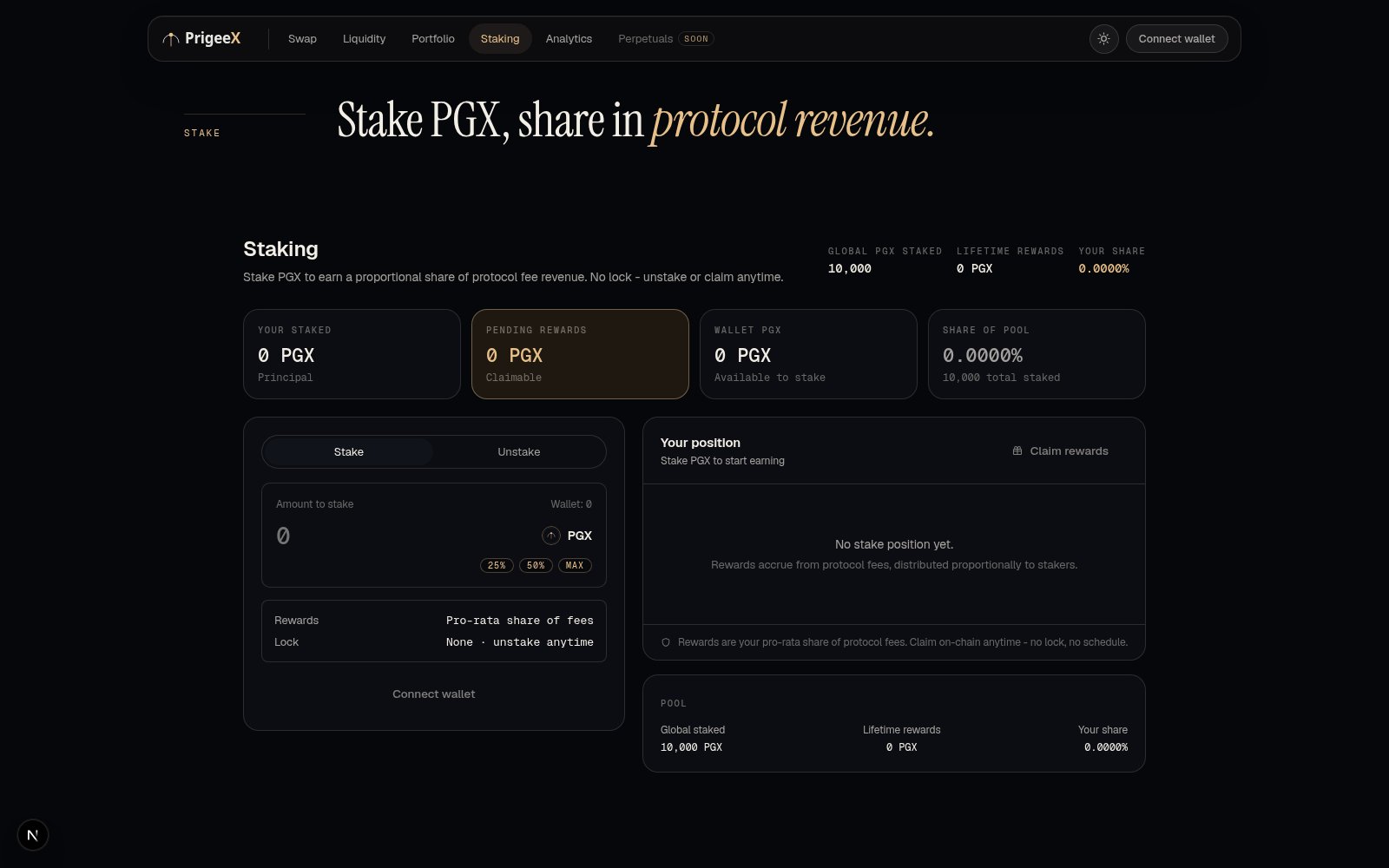Click 'Pro-rata share of fees' text
Screen dimensions: 1389x868
pyautogui.click(x=520, y=621)
